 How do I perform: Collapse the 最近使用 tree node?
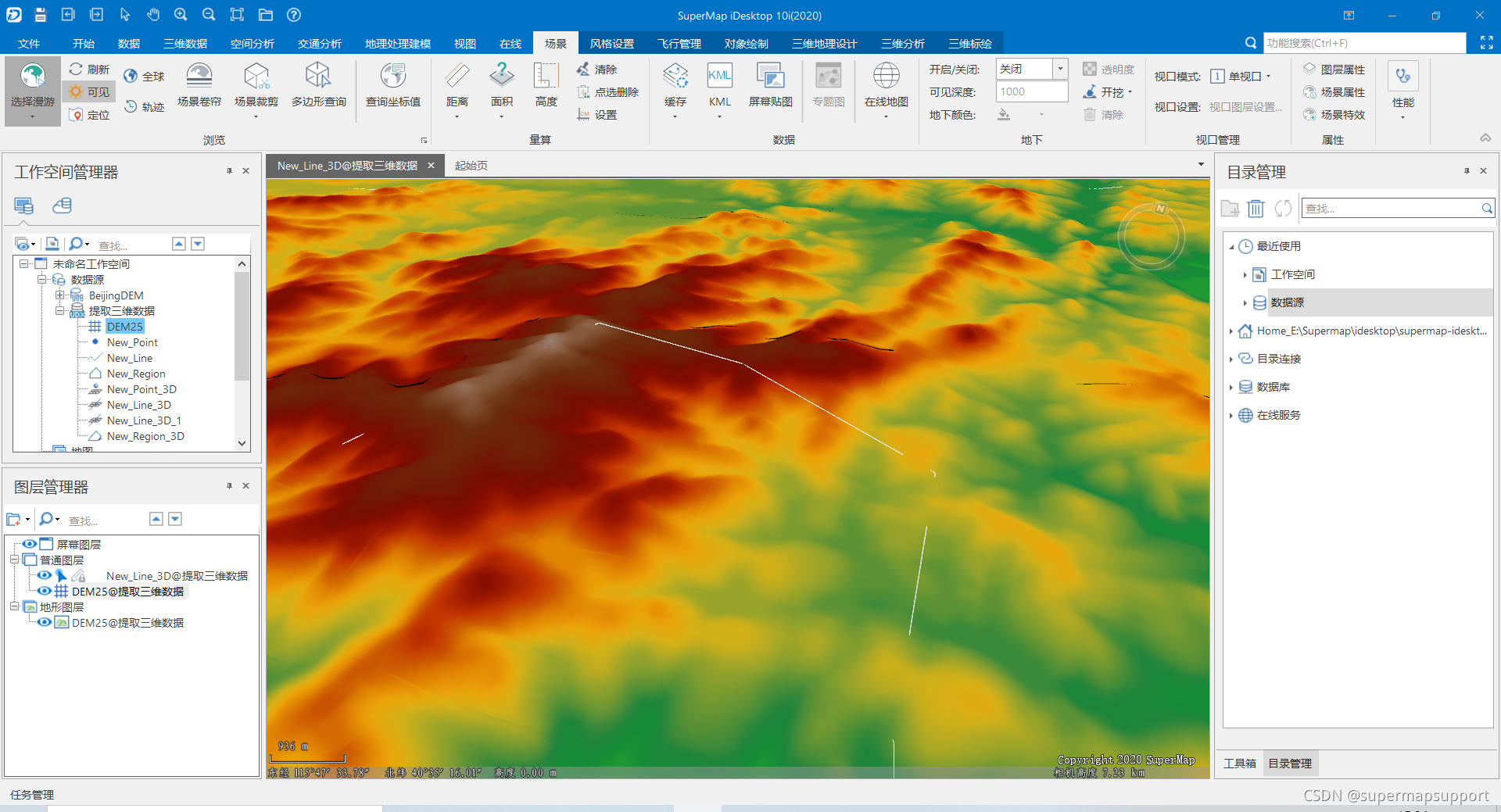point(1231,247)
